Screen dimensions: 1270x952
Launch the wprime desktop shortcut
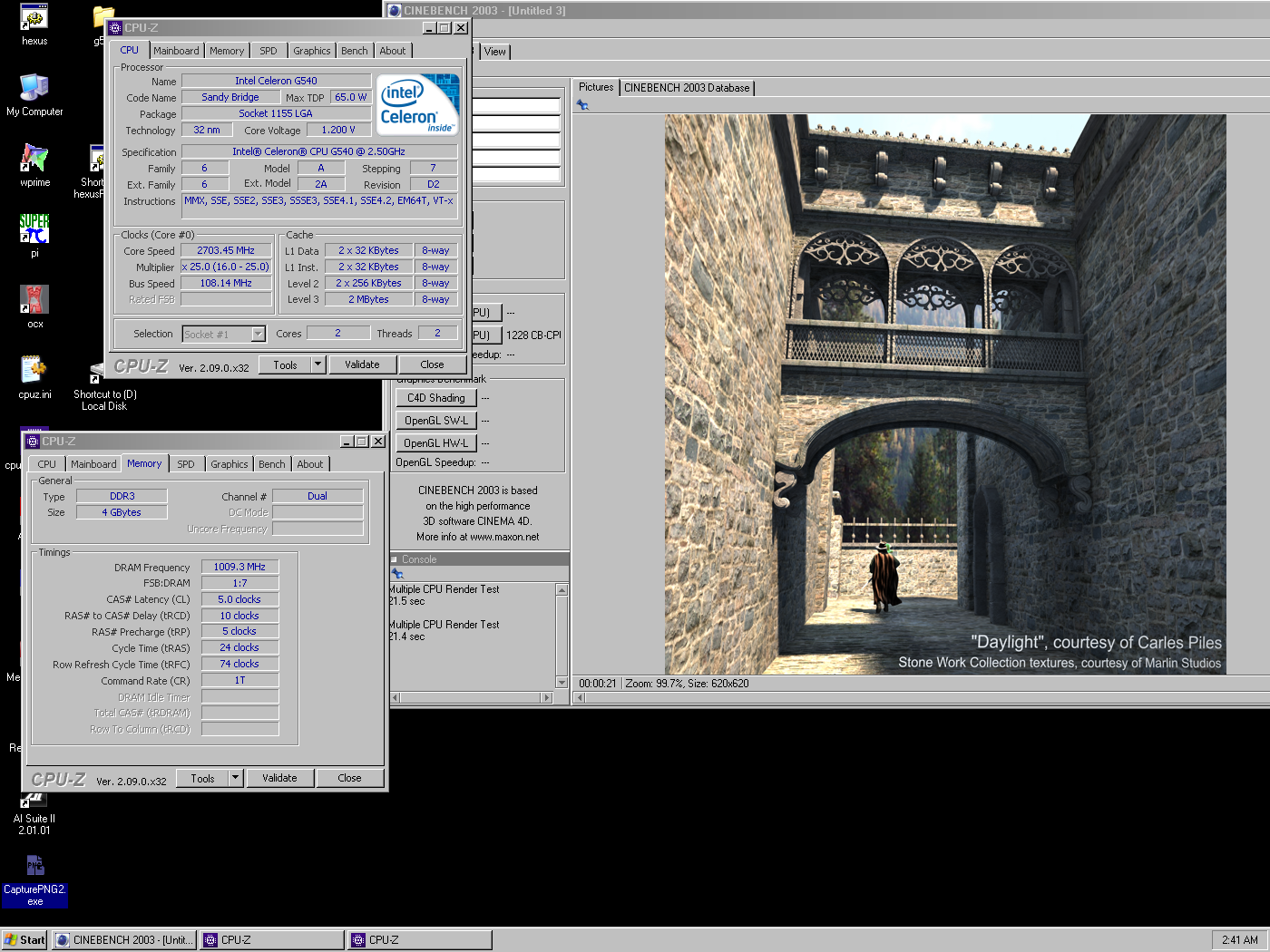[x=34, y=165]
